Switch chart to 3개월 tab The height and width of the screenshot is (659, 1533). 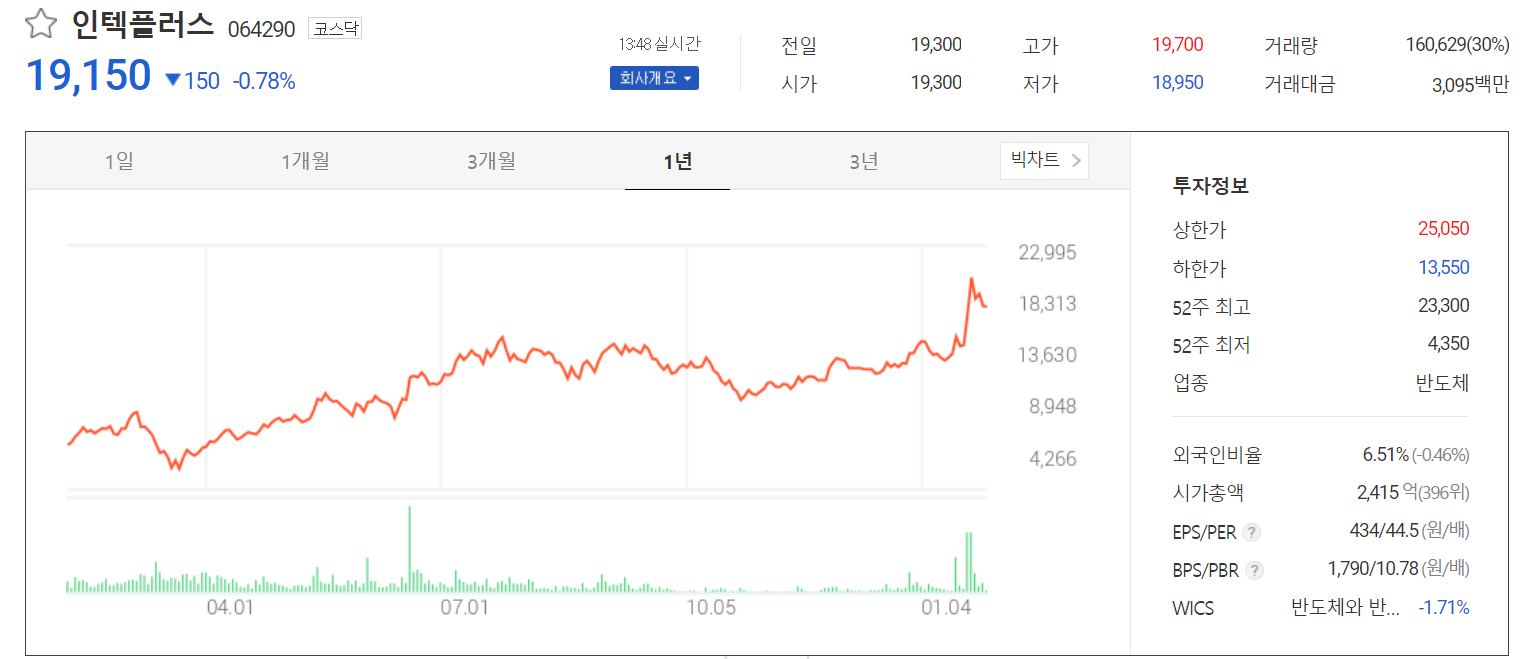click(491, 161)
